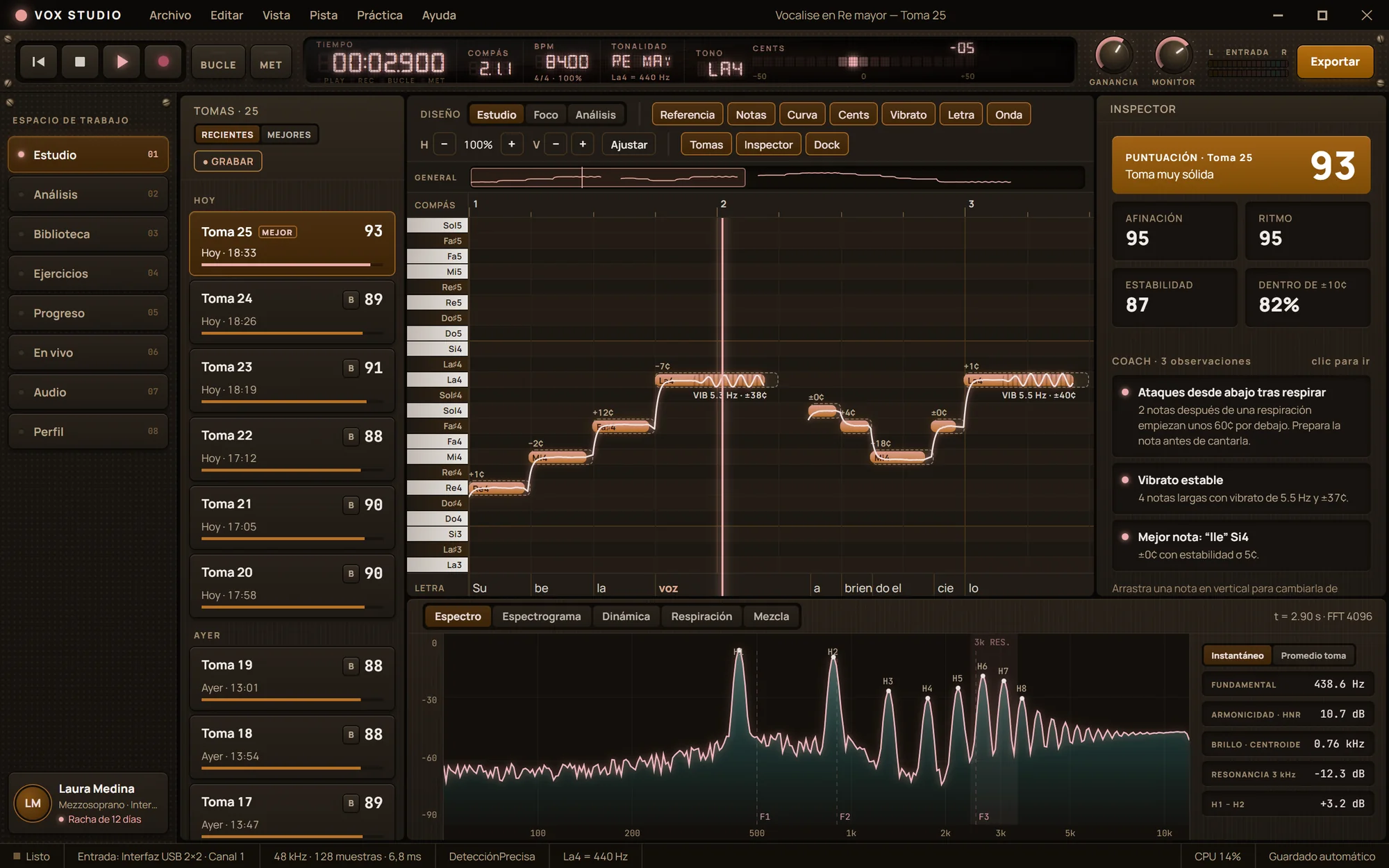Viewport: 1389px width, 868px height.
Task: Click the DetecciónPrecisa status bar entry
Action: pyautogui.click(x=492, y=856)
